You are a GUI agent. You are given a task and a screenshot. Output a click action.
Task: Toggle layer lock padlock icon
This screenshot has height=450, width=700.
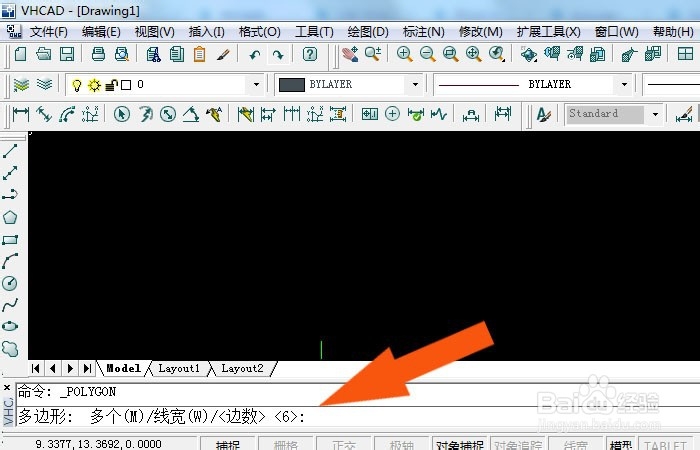(112, 85)
